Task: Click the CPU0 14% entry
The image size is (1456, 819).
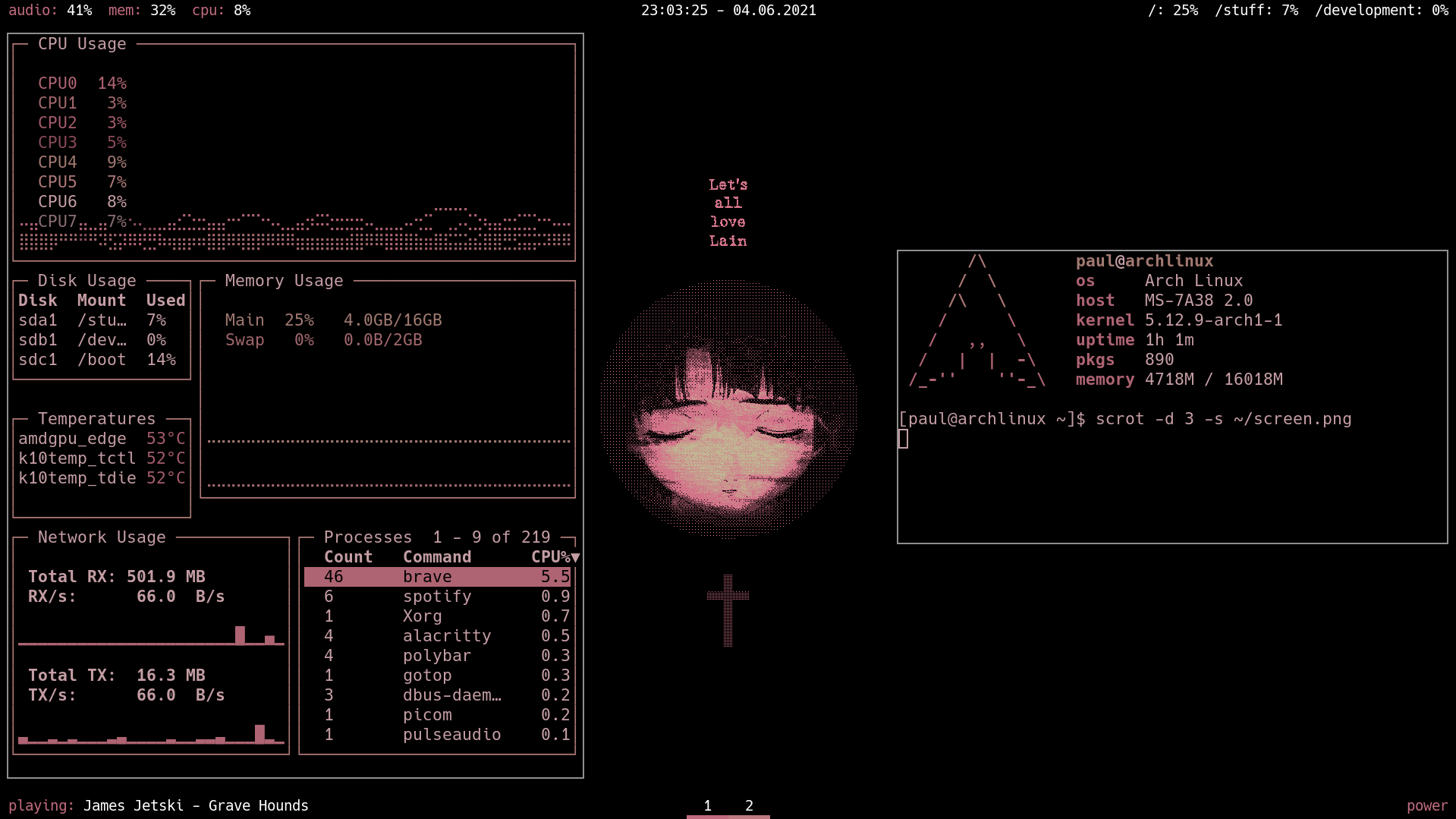Action: click(x=82, y=83)
